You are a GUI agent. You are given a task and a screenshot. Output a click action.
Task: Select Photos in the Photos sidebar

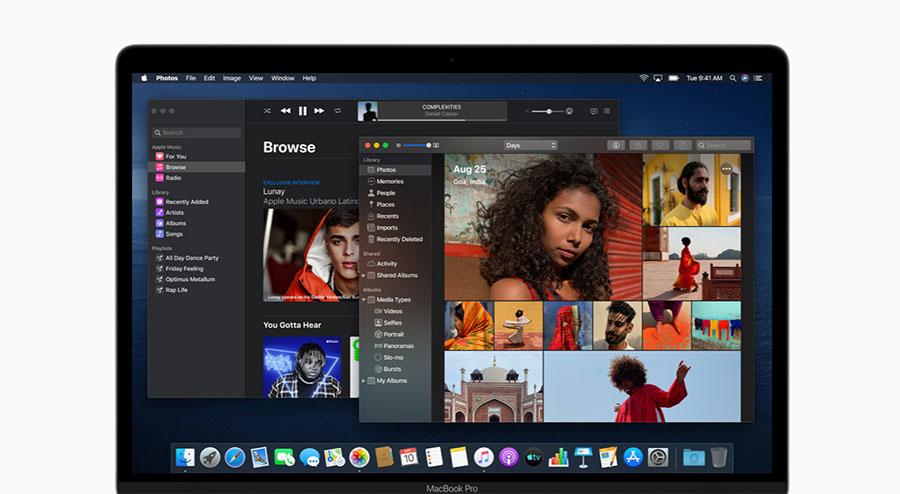click(x=395, y=170)
